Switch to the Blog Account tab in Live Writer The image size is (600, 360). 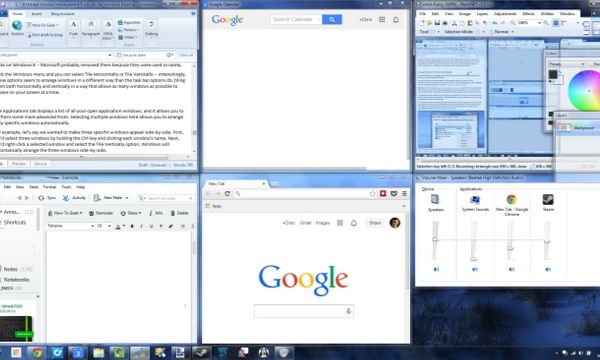[x=63, y=14]
